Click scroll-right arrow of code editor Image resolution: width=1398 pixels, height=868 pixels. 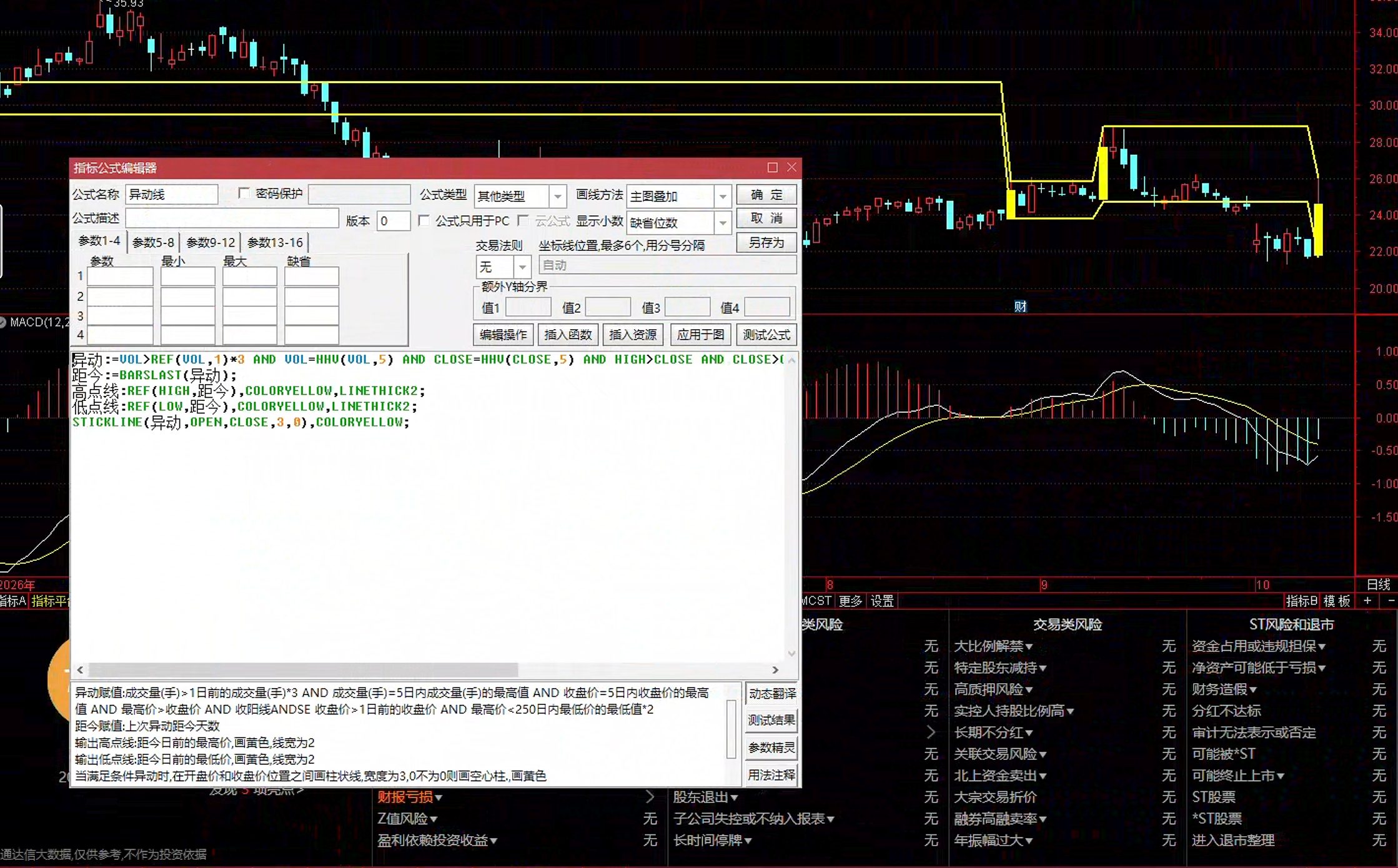click(775, 669)
